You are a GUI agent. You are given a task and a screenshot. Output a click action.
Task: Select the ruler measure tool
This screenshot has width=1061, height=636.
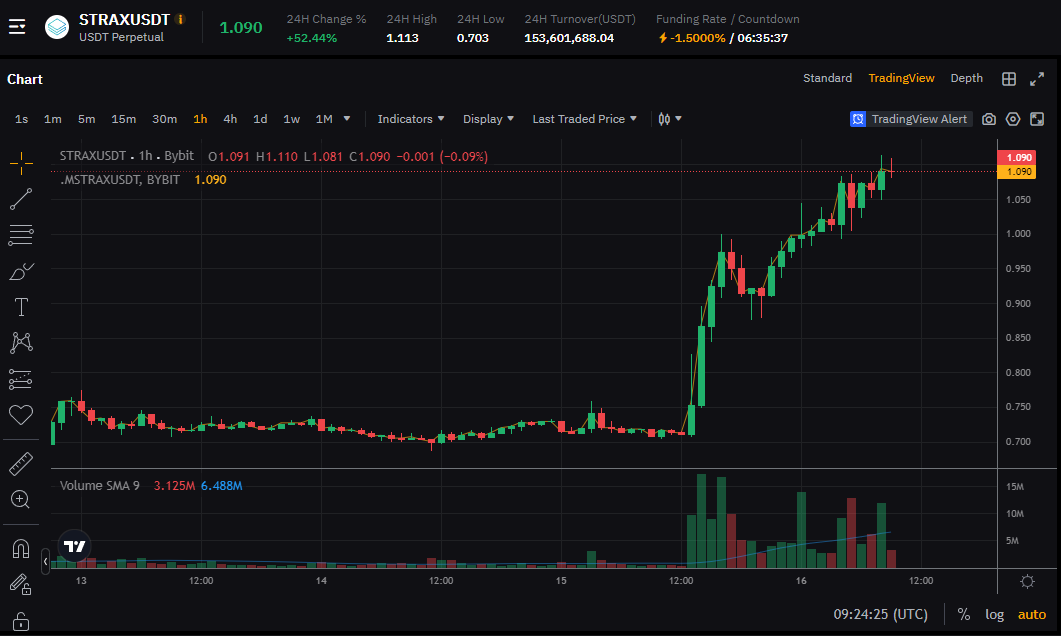21,463
